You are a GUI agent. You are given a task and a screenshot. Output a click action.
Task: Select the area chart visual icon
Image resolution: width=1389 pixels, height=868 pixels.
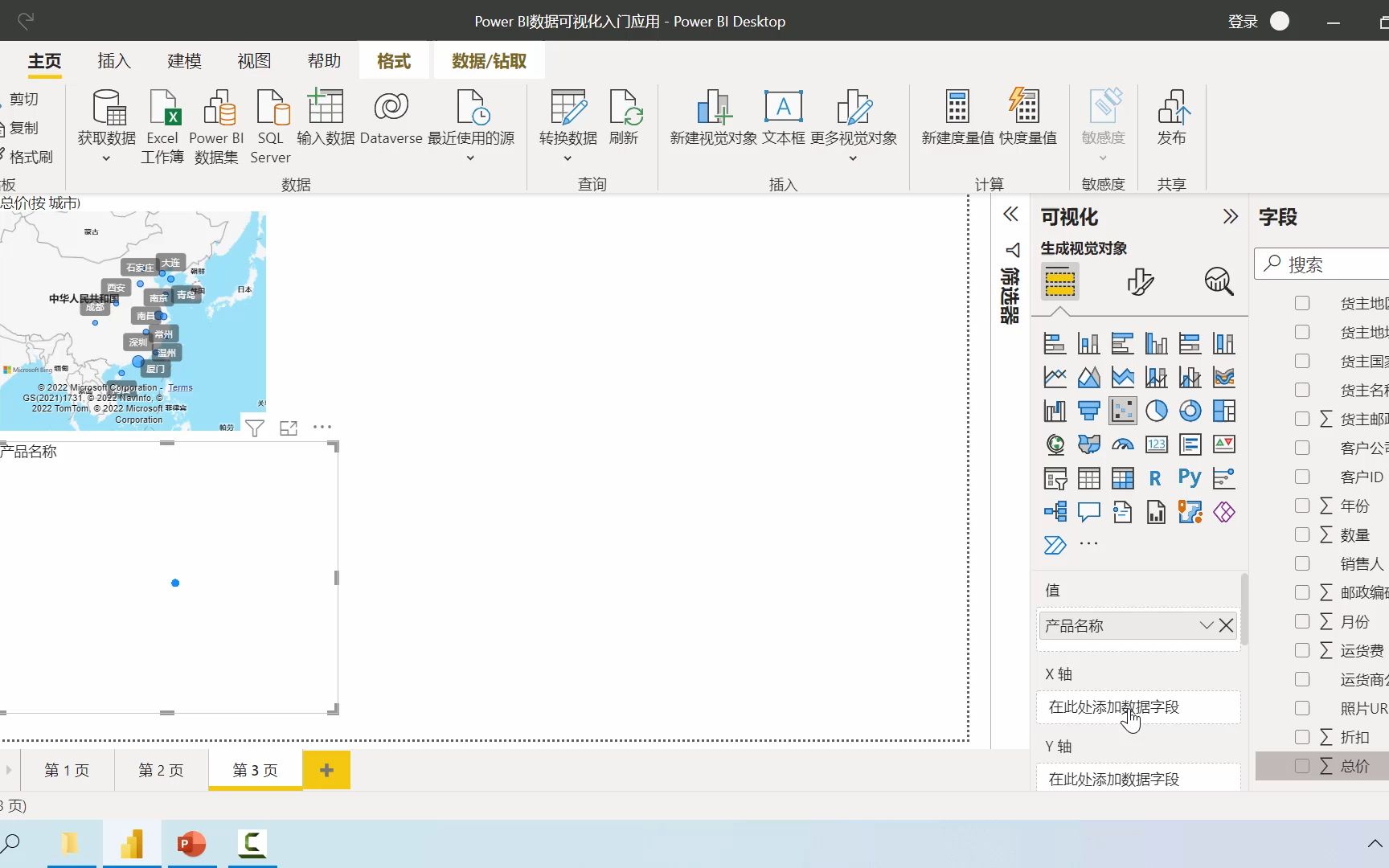pos(1088,377)
